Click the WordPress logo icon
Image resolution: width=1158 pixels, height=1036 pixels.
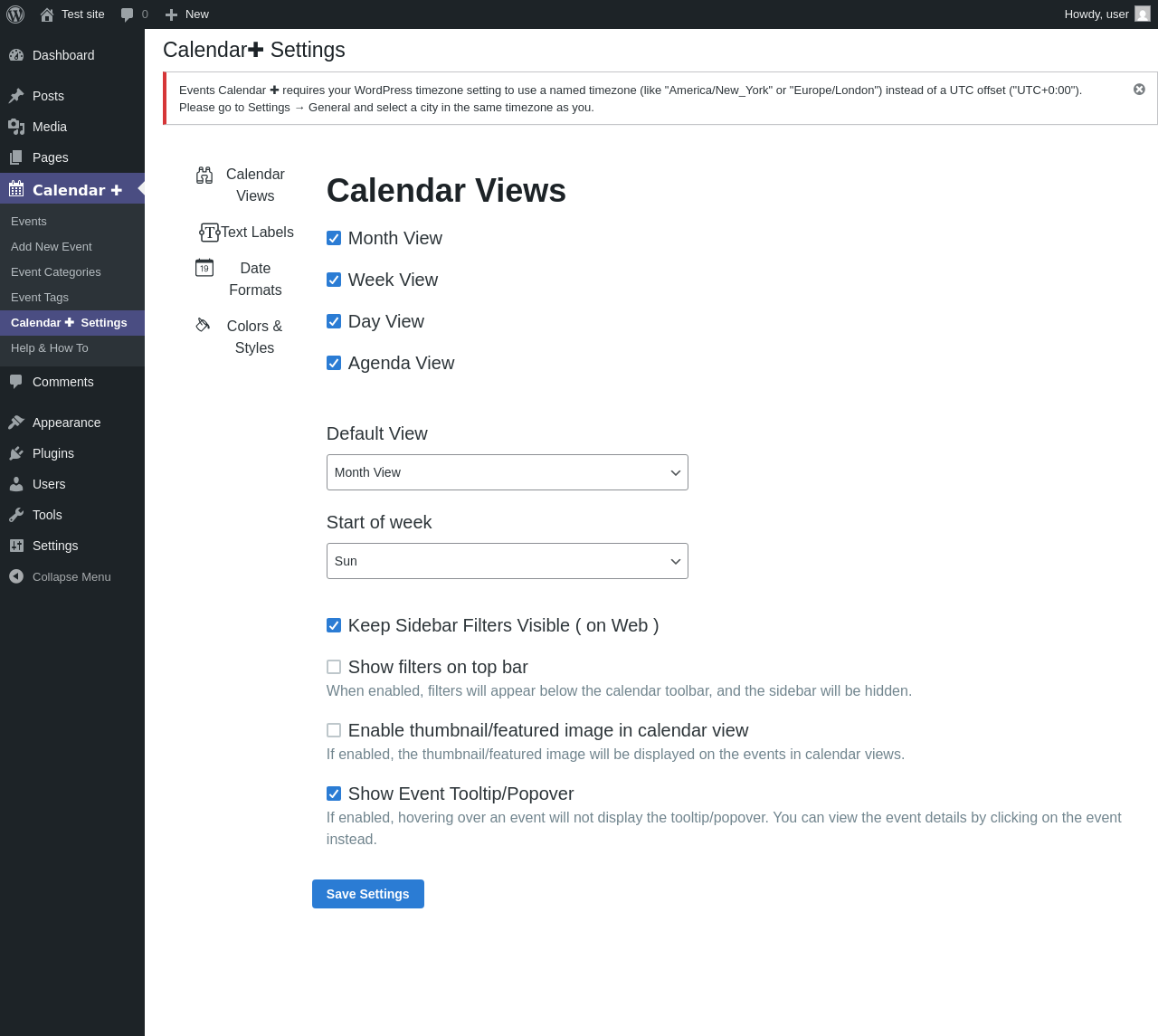pos(15,14)
